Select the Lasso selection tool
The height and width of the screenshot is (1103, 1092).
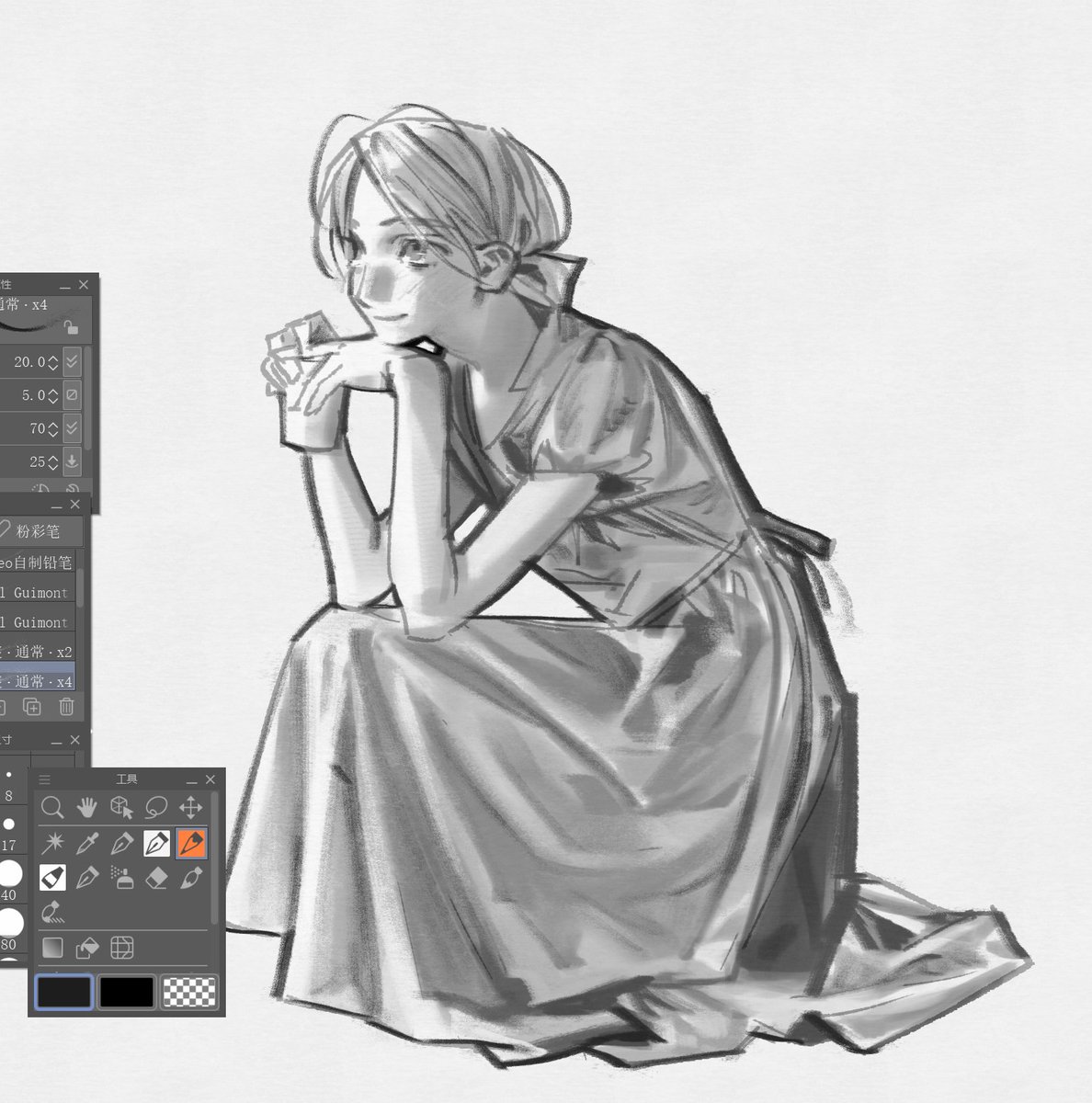(156, 808)
